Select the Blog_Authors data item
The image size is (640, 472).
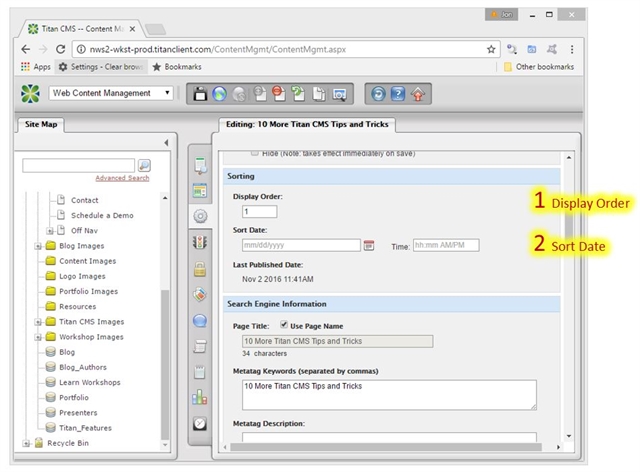[83, 367]
